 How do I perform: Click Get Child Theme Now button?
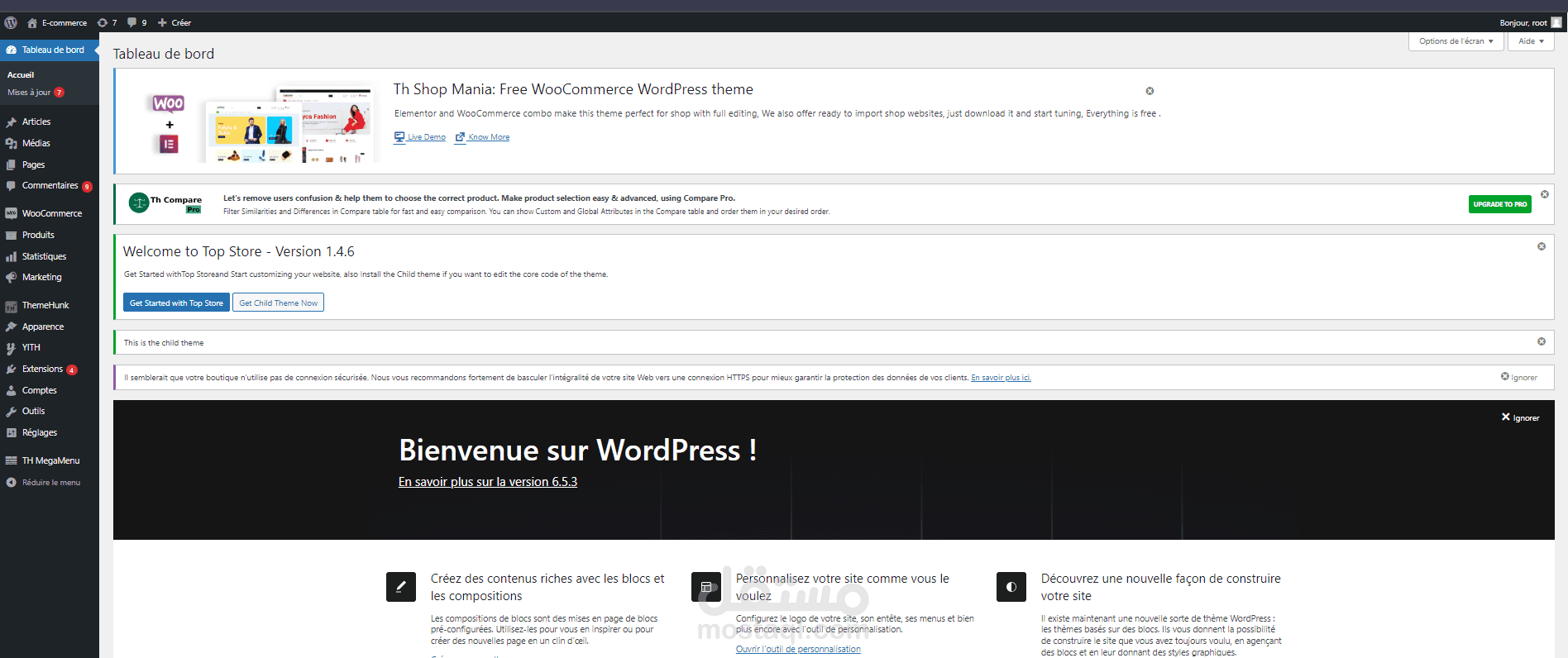pyautogui.click(x=278, y=303)
